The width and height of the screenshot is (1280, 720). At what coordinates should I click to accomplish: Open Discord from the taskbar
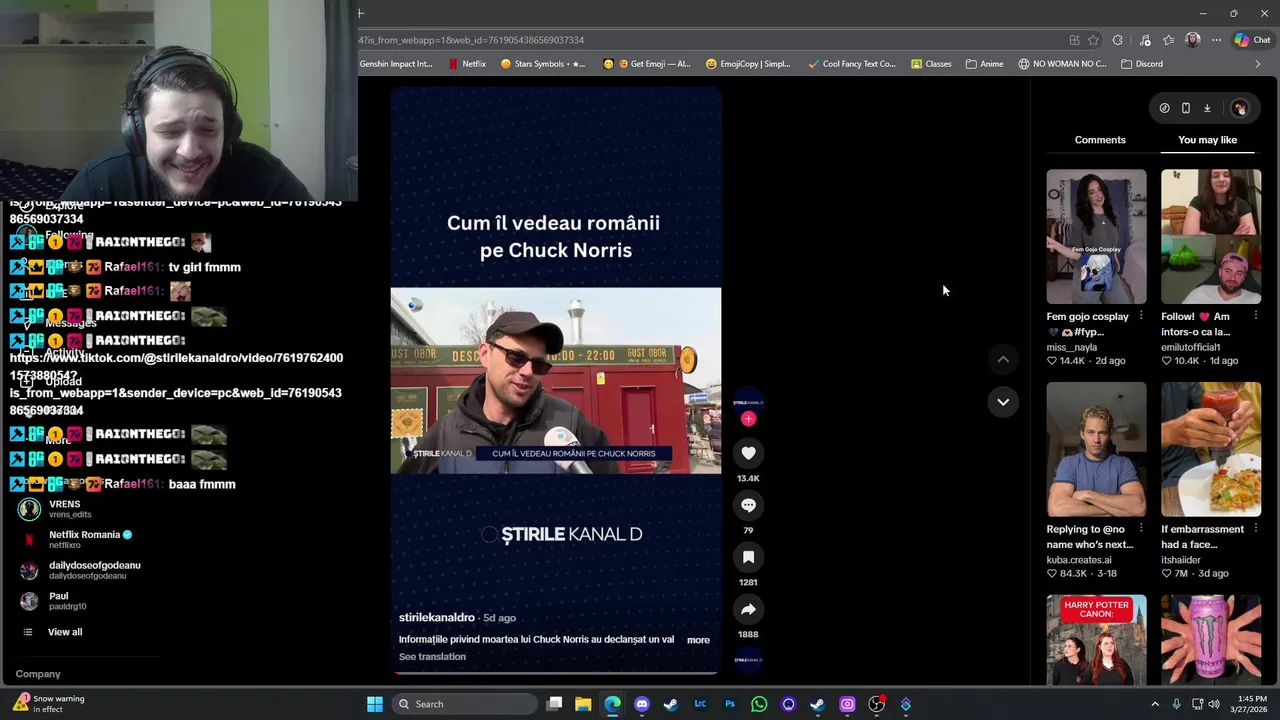642,704
